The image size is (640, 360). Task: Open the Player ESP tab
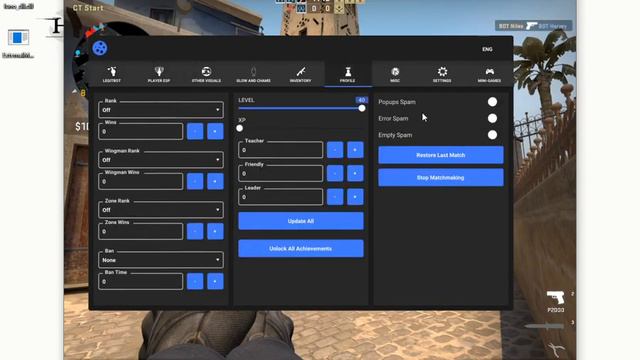159,74
